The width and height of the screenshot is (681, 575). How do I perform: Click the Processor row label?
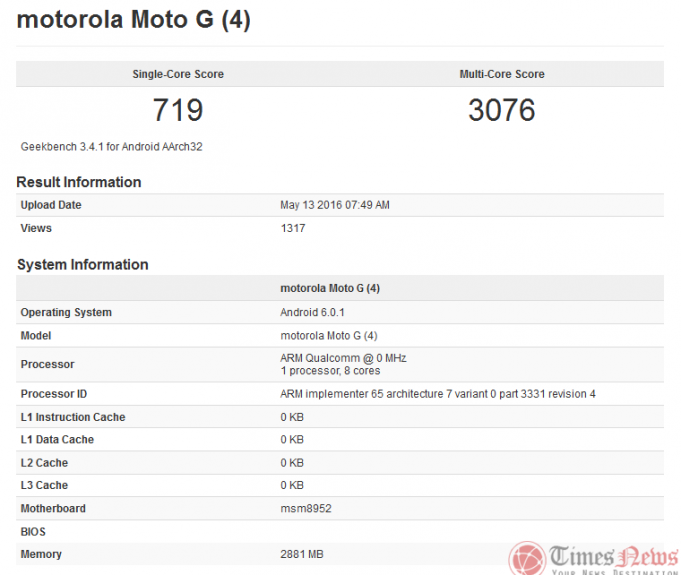tap(47, 364)
